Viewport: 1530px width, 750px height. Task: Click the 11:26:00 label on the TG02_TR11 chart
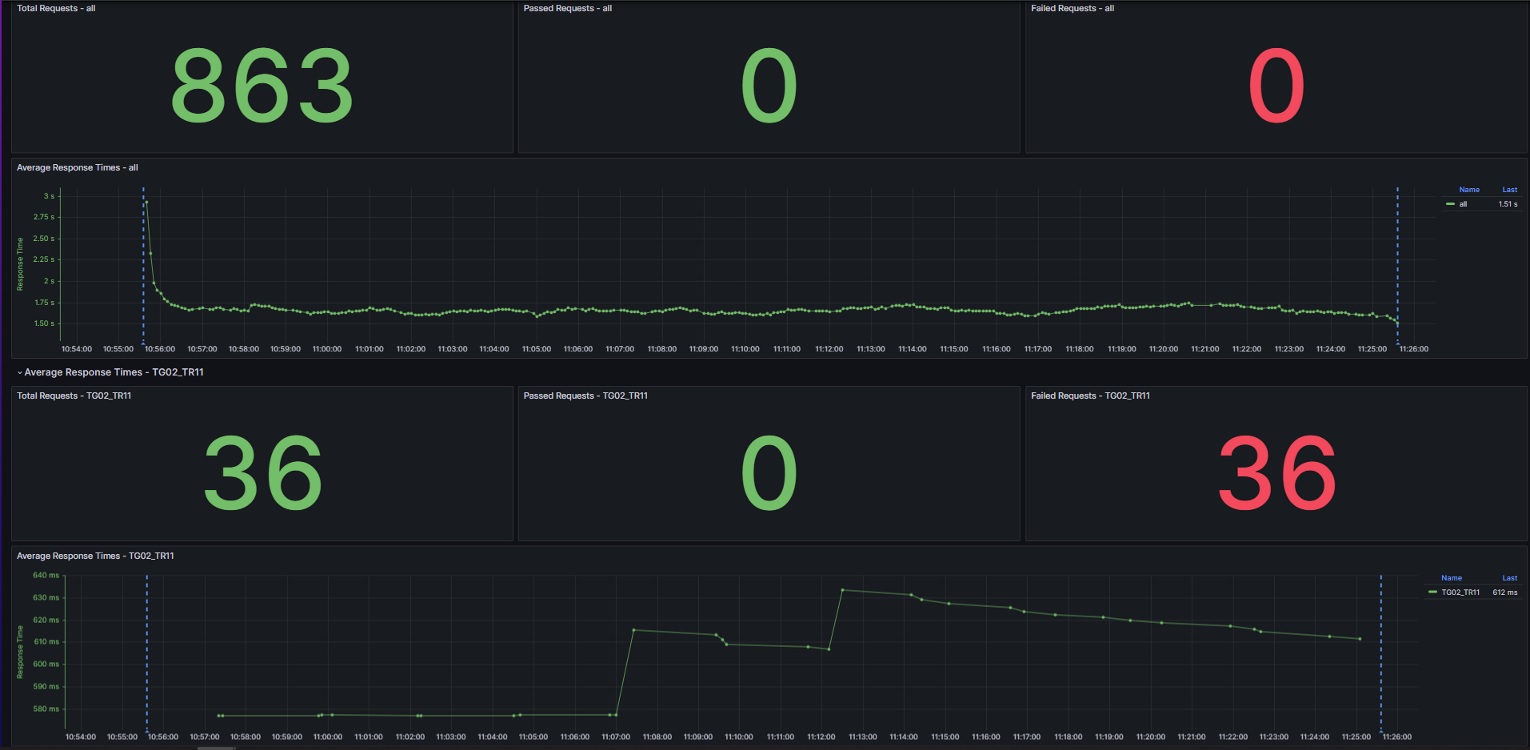1397,737
